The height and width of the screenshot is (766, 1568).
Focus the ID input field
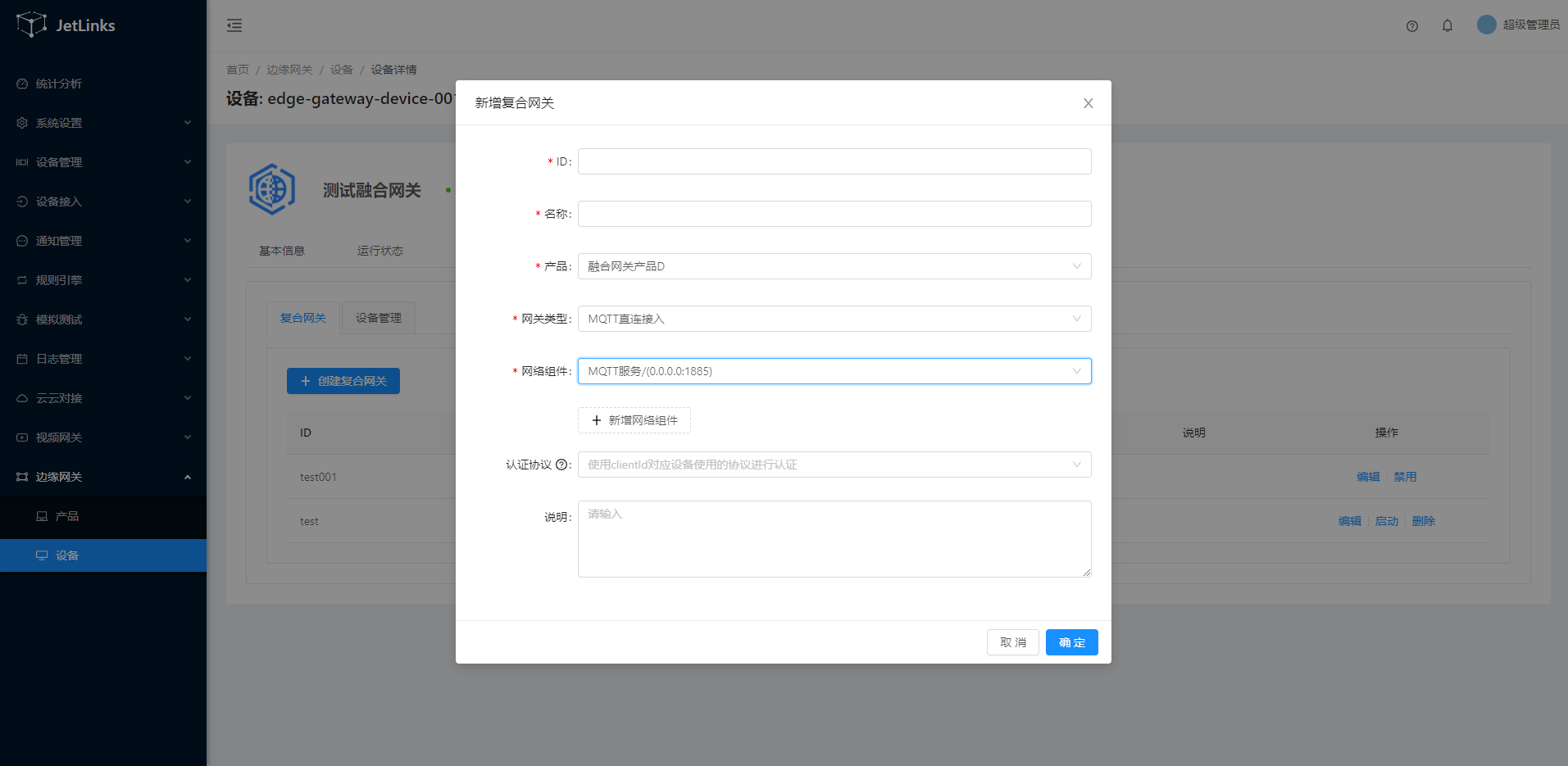pos(834,161)
